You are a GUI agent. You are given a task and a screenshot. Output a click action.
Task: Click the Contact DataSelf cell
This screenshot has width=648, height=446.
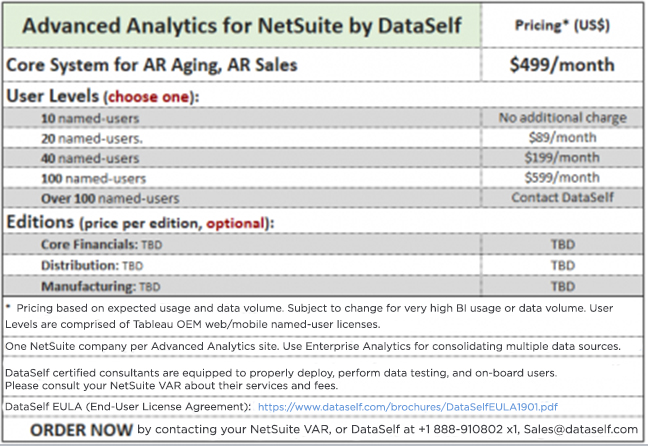pyautogui.click(x=562, y=198)
